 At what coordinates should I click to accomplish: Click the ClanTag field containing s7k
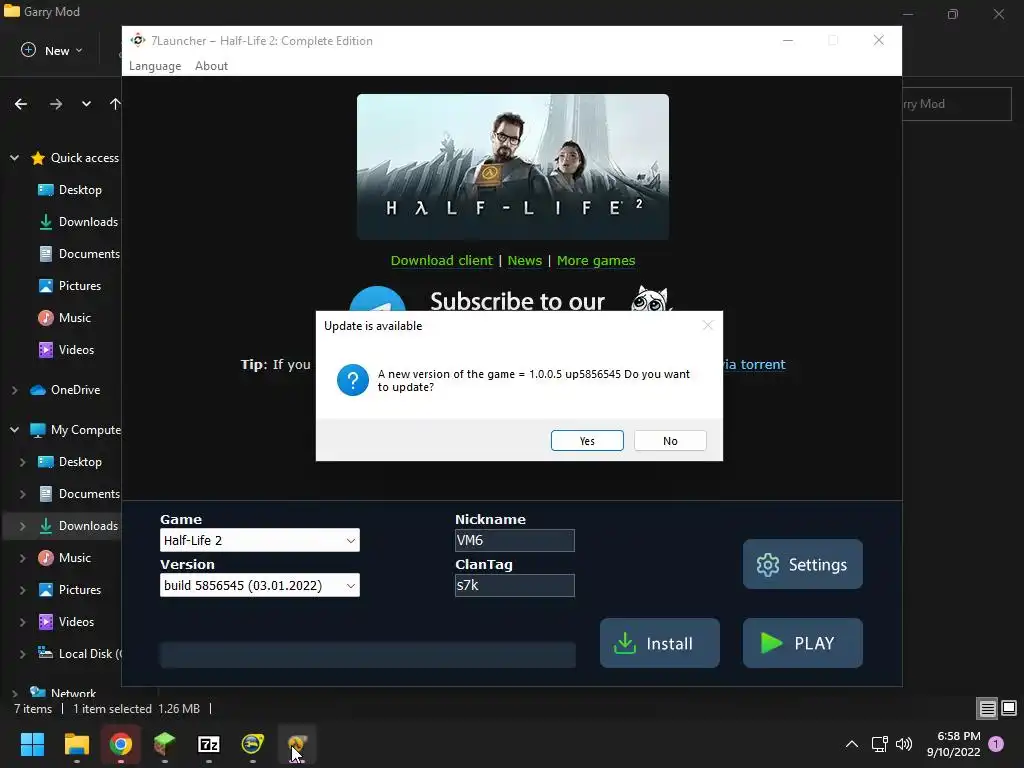point(515,585)
